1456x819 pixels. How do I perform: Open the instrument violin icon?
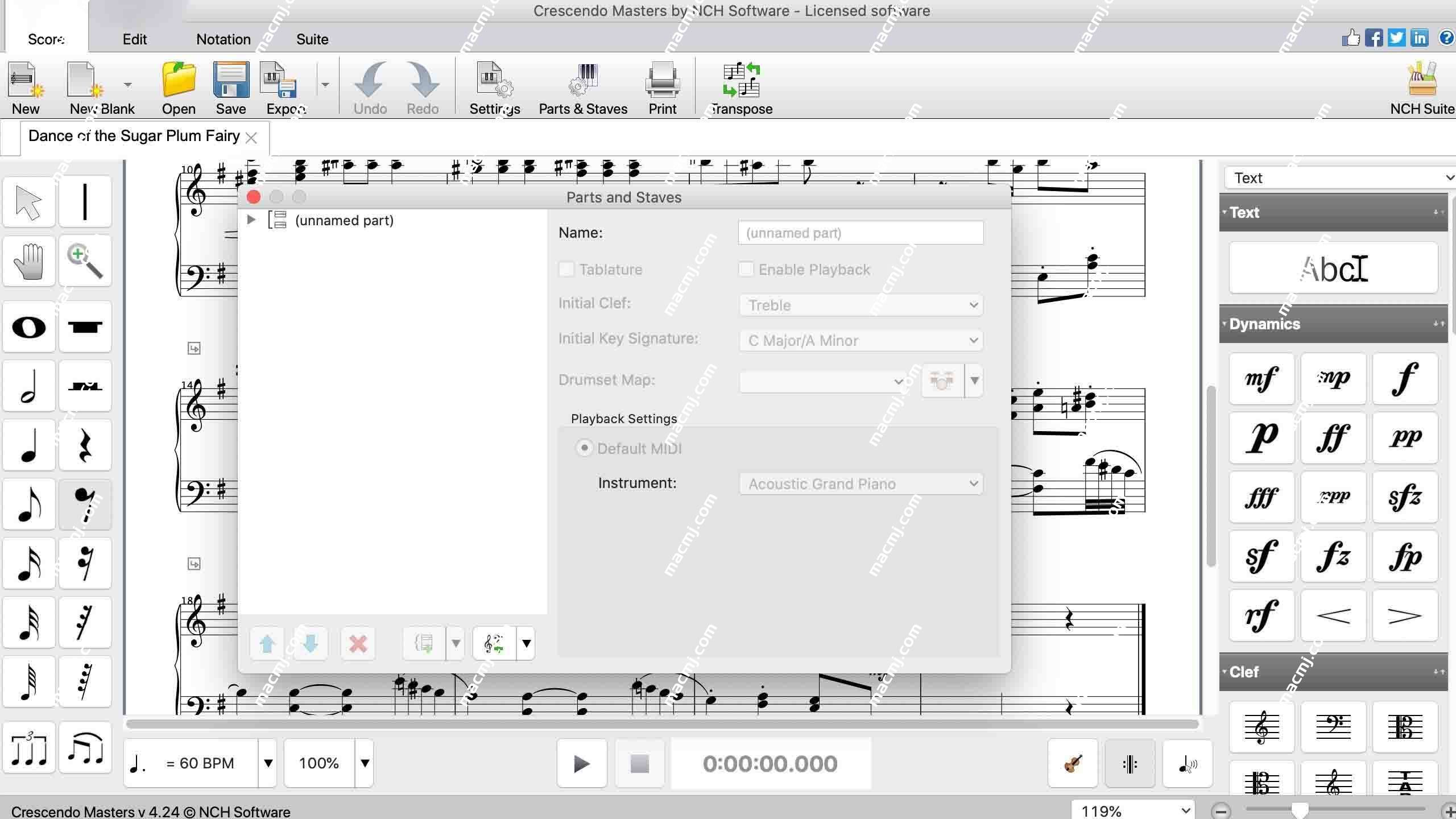(1073, 763)
